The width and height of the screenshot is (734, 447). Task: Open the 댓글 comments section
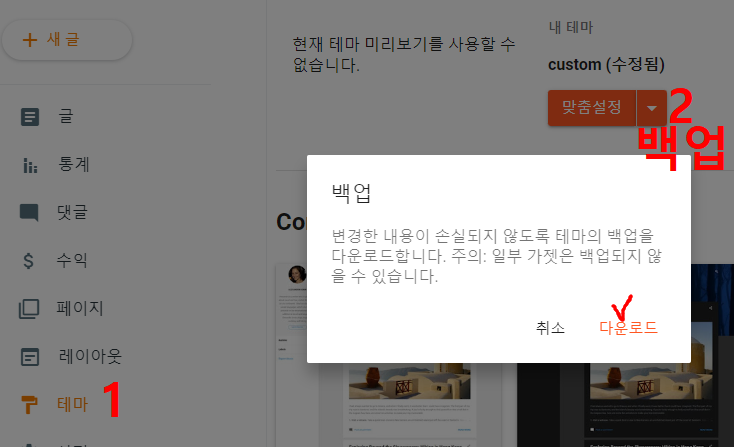point(72,212)
